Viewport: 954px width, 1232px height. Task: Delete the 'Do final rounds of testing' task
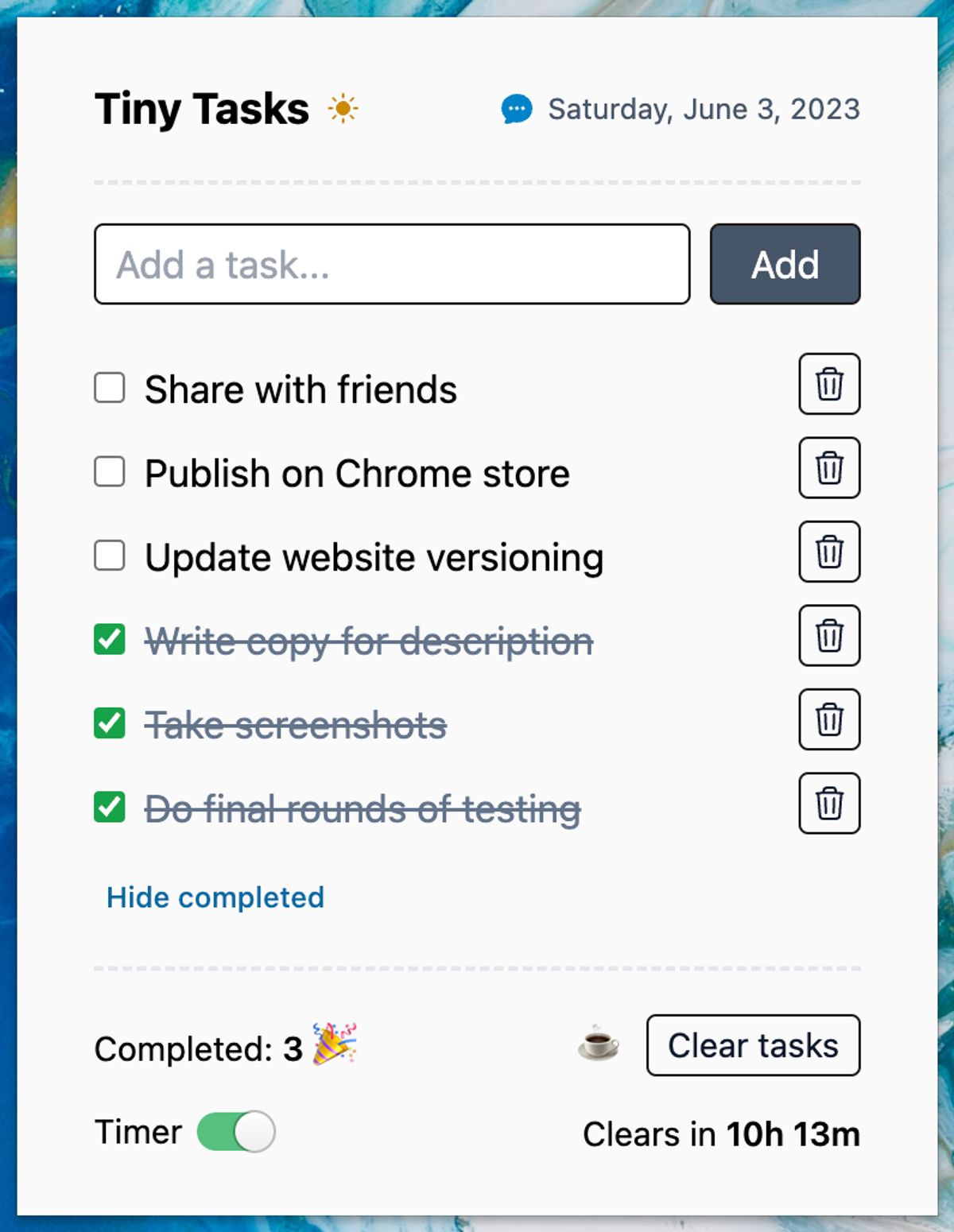click(830, 803)
